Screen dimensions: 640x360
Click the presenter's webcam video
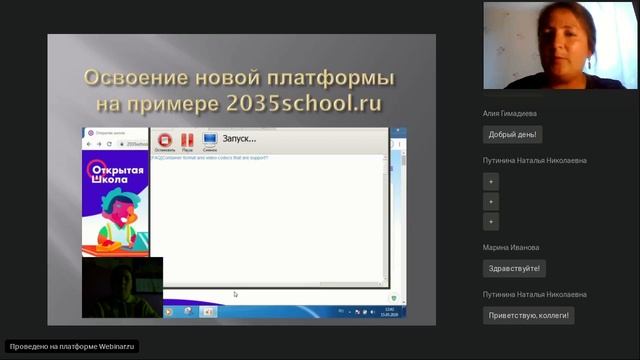click(560, 45)
